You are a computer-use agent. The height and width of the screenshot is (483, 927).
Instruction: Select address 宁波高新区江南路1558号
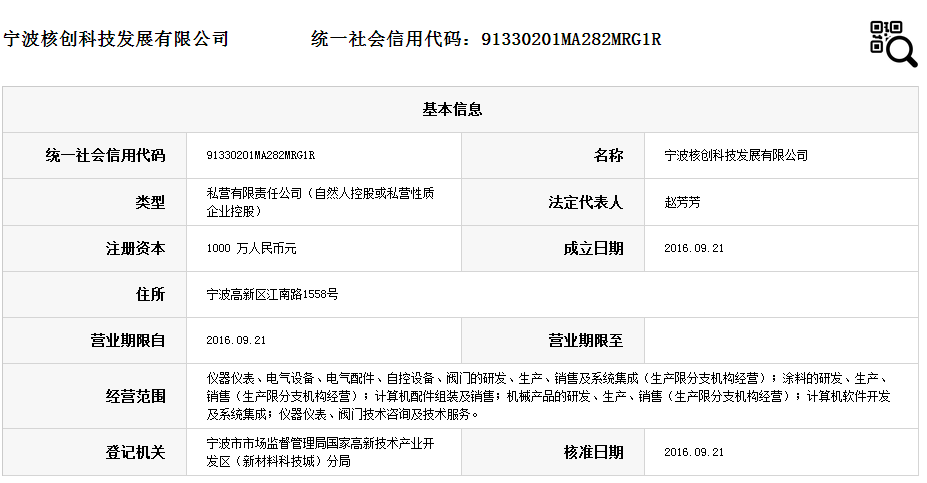[x=272, y=294]
